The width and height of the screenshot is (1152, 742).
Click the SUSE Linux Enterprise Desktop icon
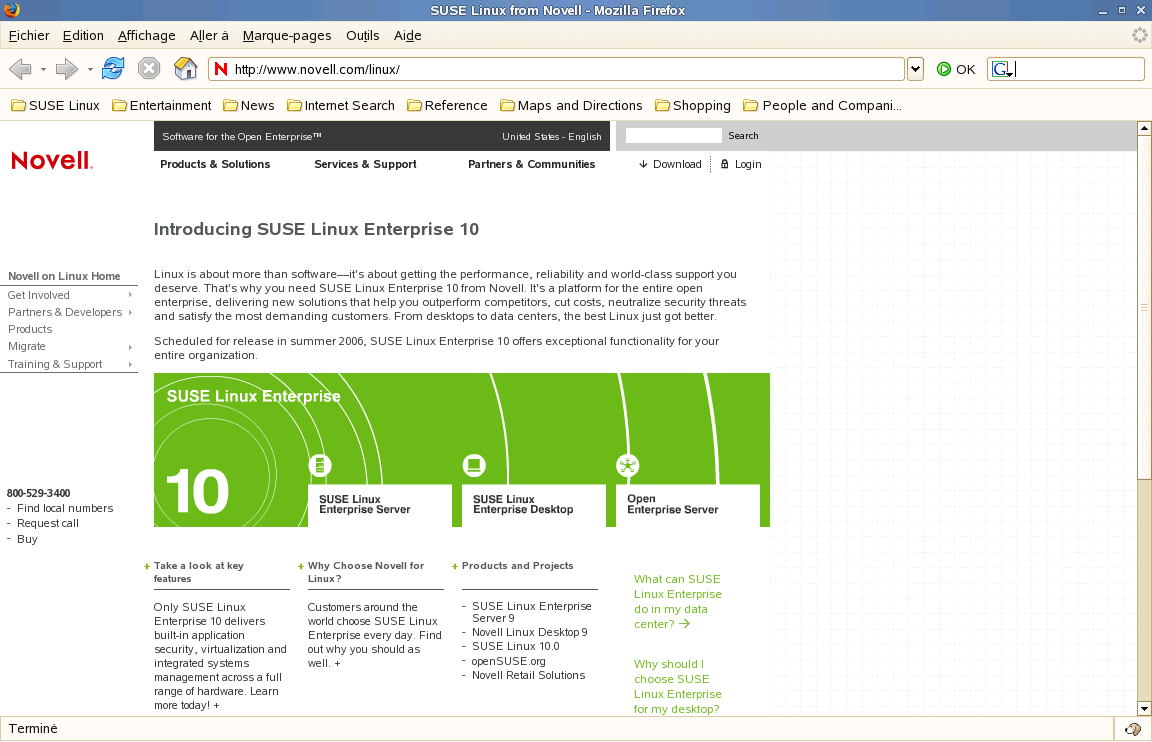point(474,465)
